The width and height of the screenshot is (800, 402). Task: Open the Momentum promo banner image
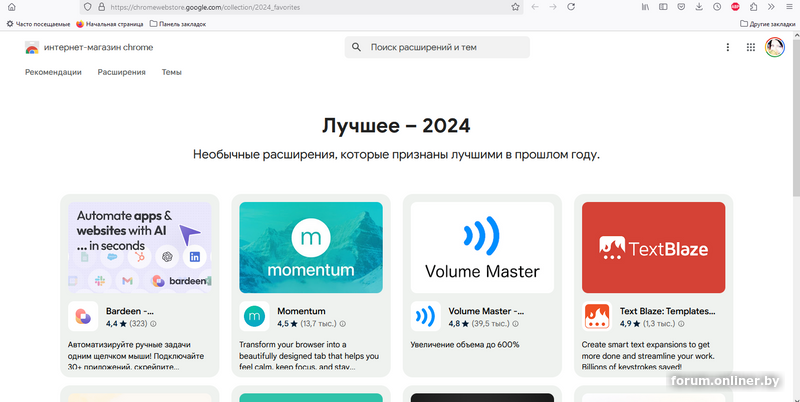click(x=311, y=247)
